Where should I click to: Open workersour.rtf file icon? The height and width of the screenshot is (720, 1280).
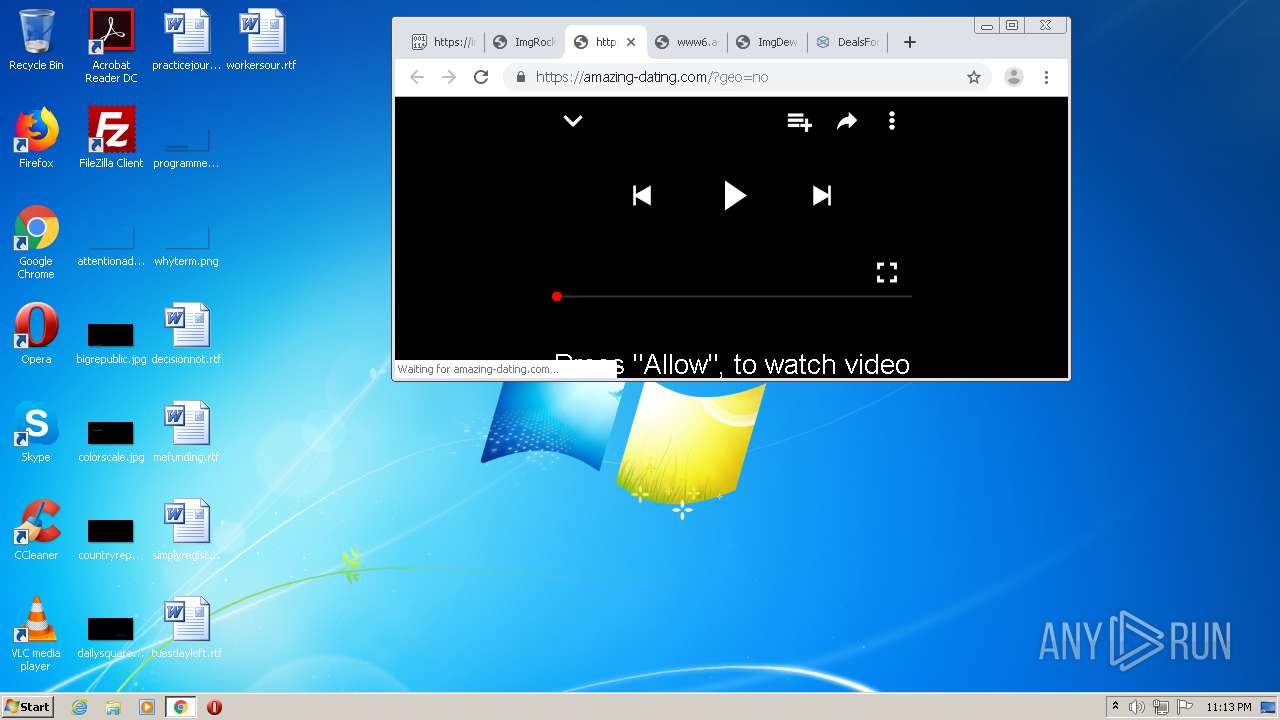pyautogui.click(x=261, y=40)
